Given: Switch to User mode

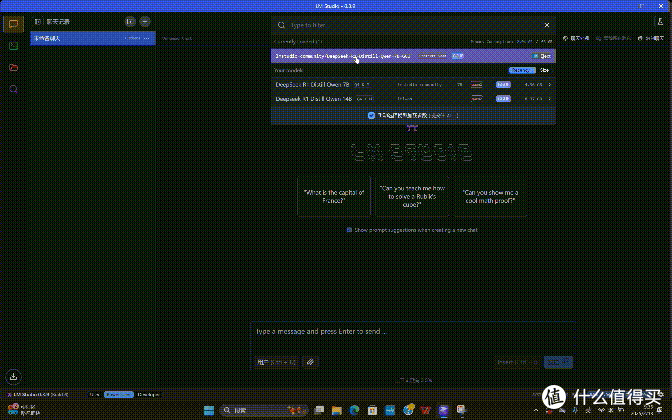Looking at the screenshot, I should click(94, 395).
